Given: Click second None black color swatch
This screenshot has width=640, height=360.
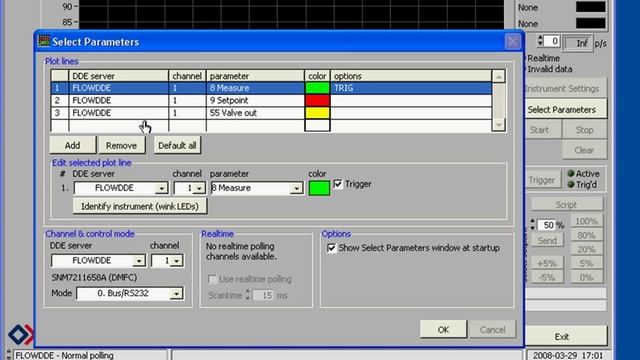Looking at the screenshot, I should coord(591,23).
